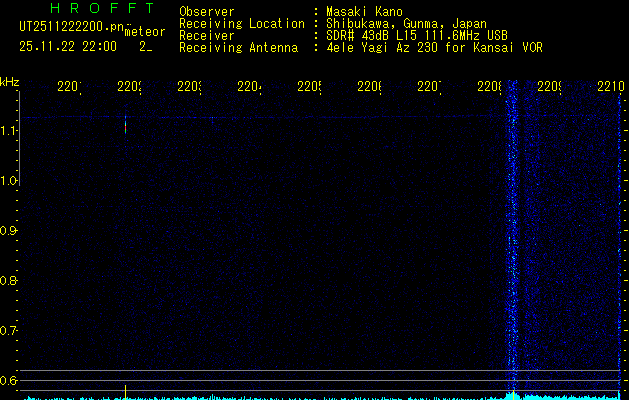Click the 0.6 kHz frequency label

[8, 380]
